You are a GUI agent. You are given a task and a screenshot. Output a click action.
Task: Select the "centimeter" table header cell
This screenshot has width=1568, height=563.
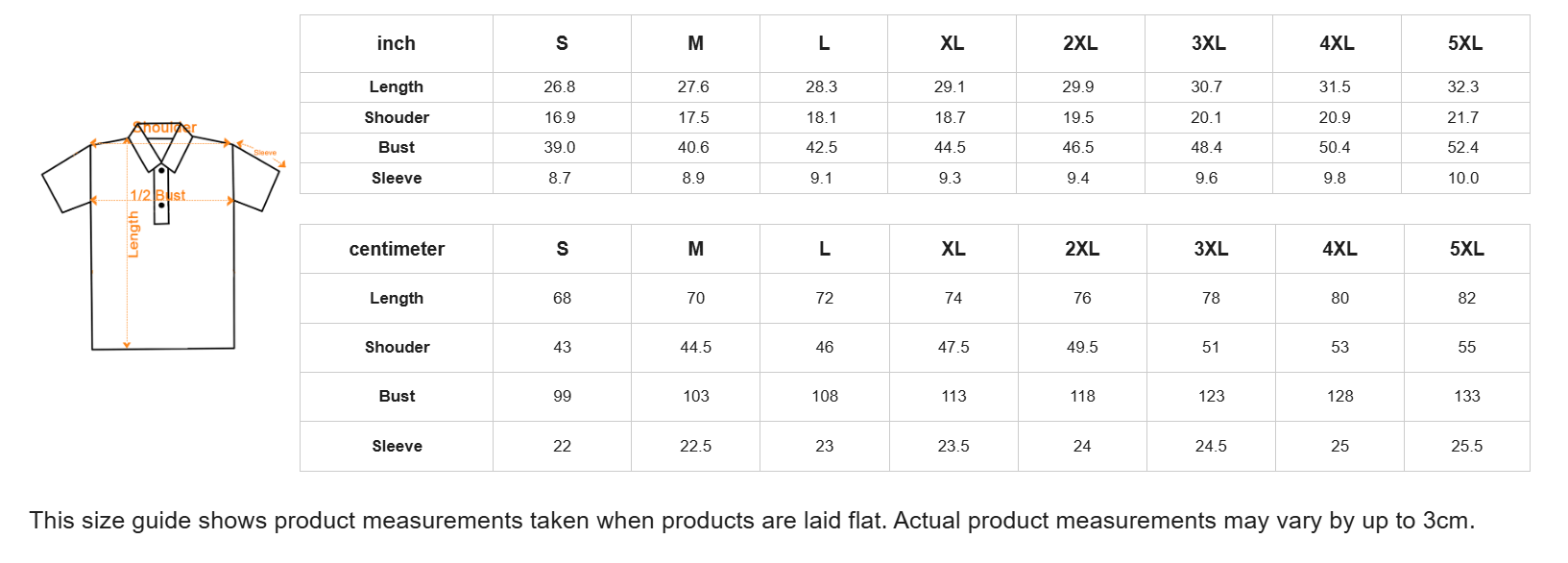397,249
